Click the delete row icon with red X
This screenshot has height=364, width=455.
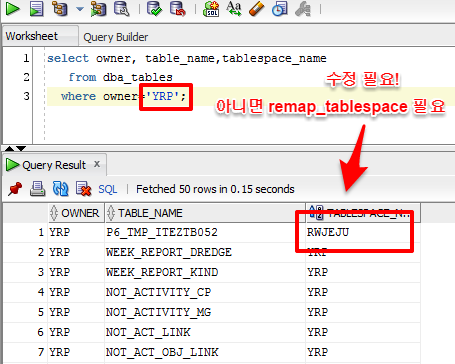83,189
